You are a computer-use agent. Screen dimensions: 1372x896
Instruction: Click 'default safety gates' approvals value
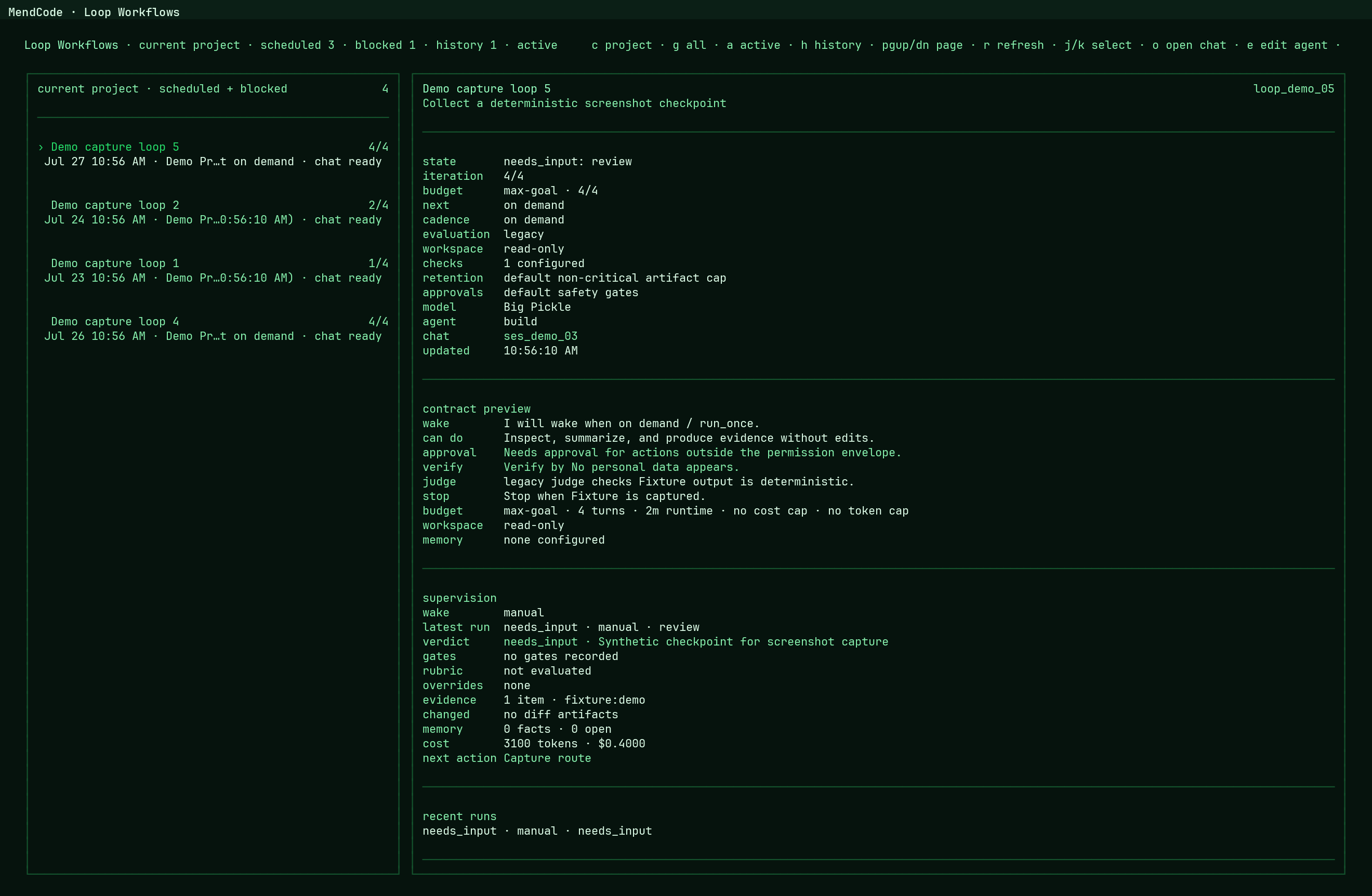571,292
